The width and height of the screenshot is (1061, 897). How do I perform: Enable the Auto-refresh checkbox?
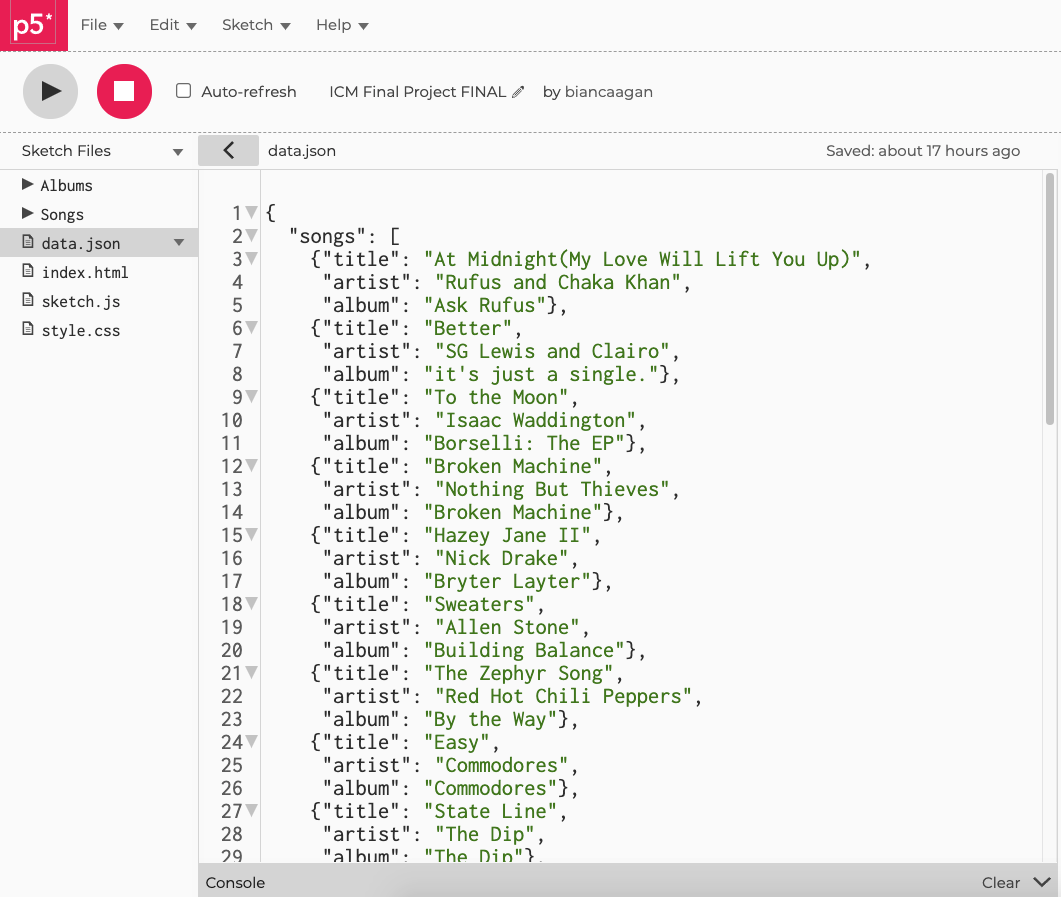(183, 91)
